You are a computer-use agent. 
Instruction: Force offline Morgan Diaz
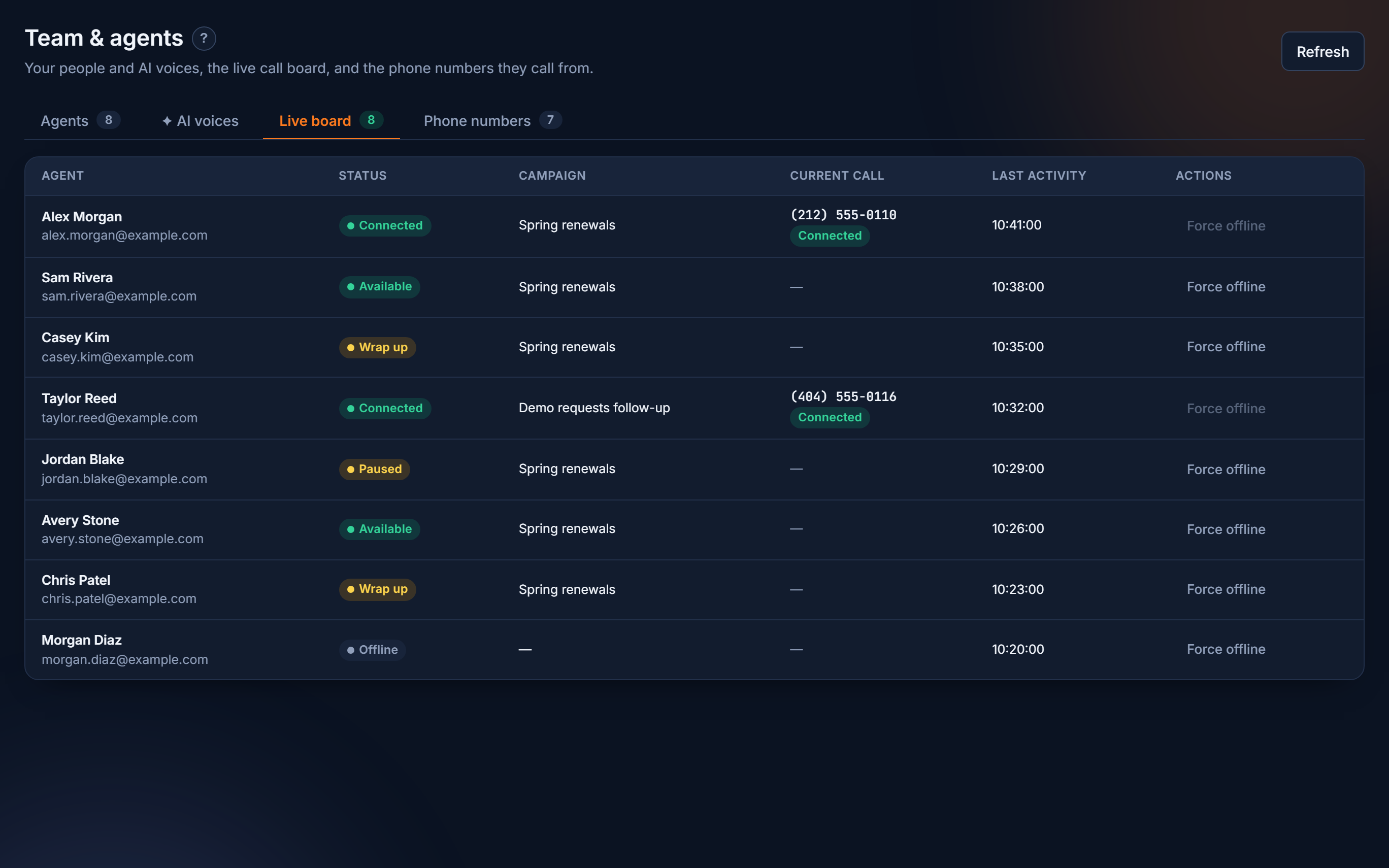tap(1226, 649)
